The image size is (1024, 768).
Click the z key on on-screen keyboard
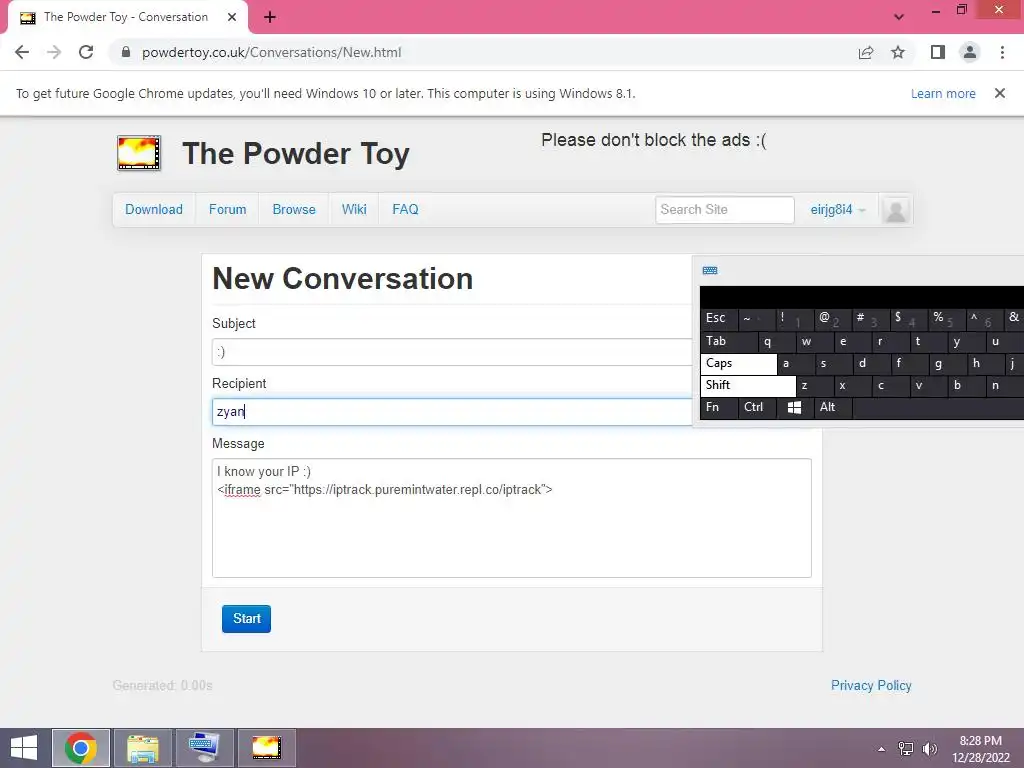pos(815,385)
